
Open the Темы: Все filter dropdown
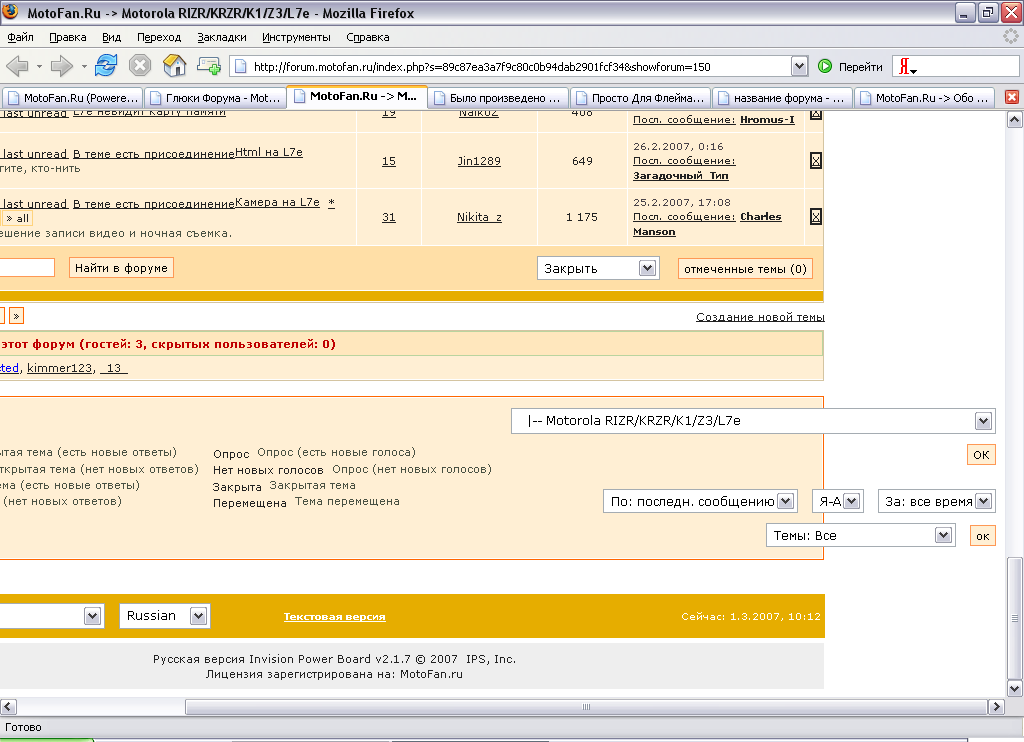click(860, 536)
